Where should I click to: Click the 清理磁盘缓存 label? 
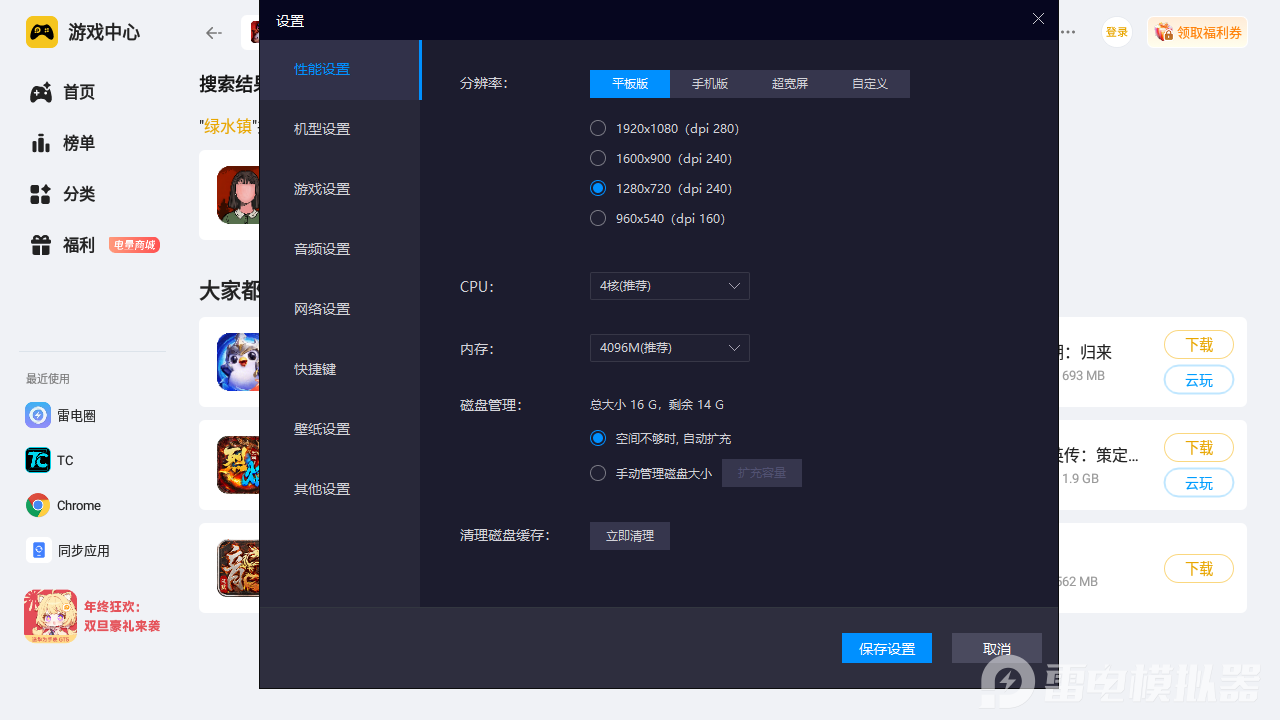(x=505, y=535)
